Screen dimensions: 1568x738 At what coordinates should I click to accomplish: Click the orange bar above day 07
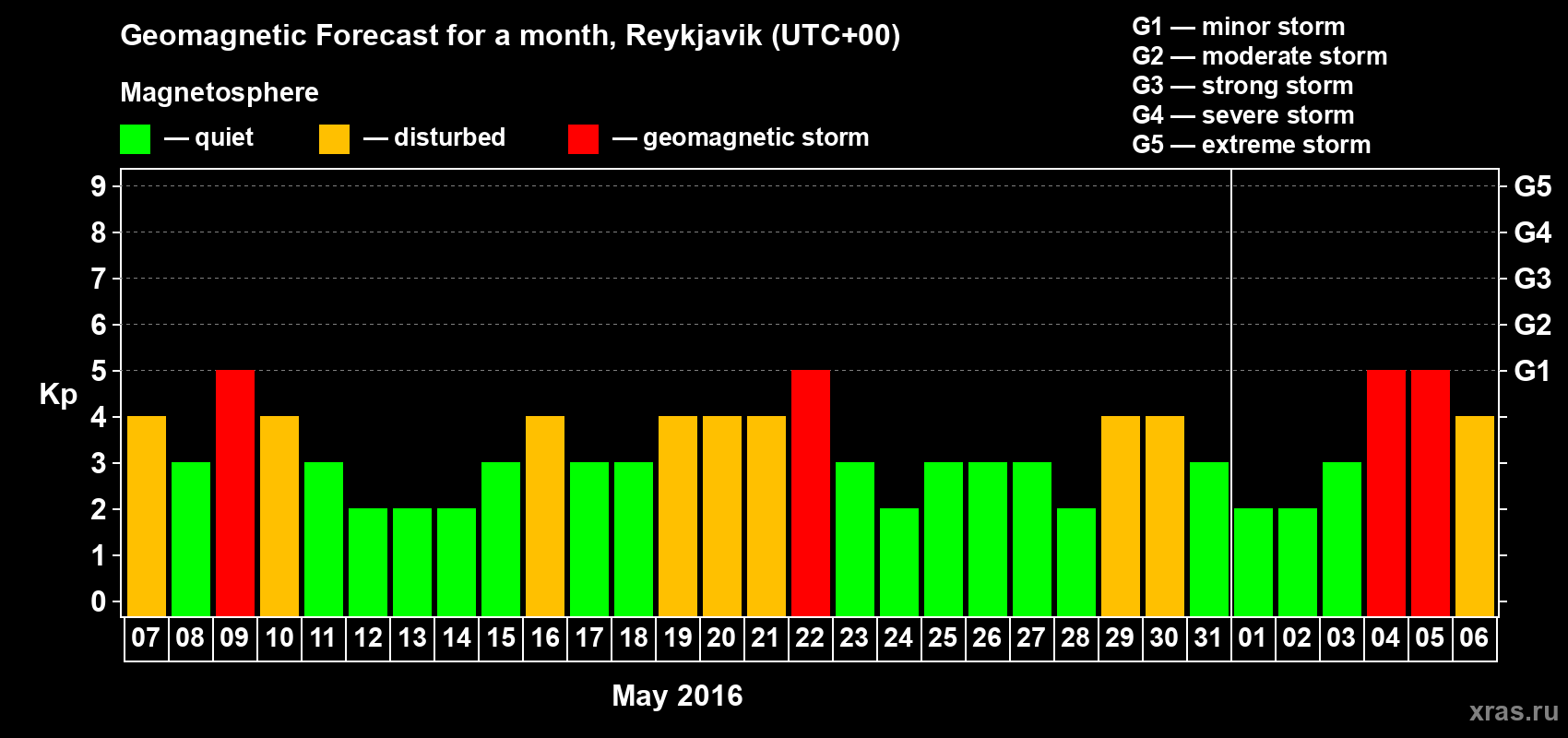click(147, 517)
